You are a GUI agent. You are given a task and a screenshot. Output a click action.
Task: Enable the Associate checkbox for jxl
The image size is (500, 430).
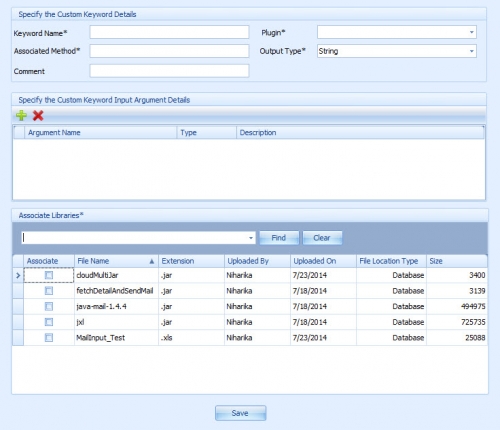point(49,322)
